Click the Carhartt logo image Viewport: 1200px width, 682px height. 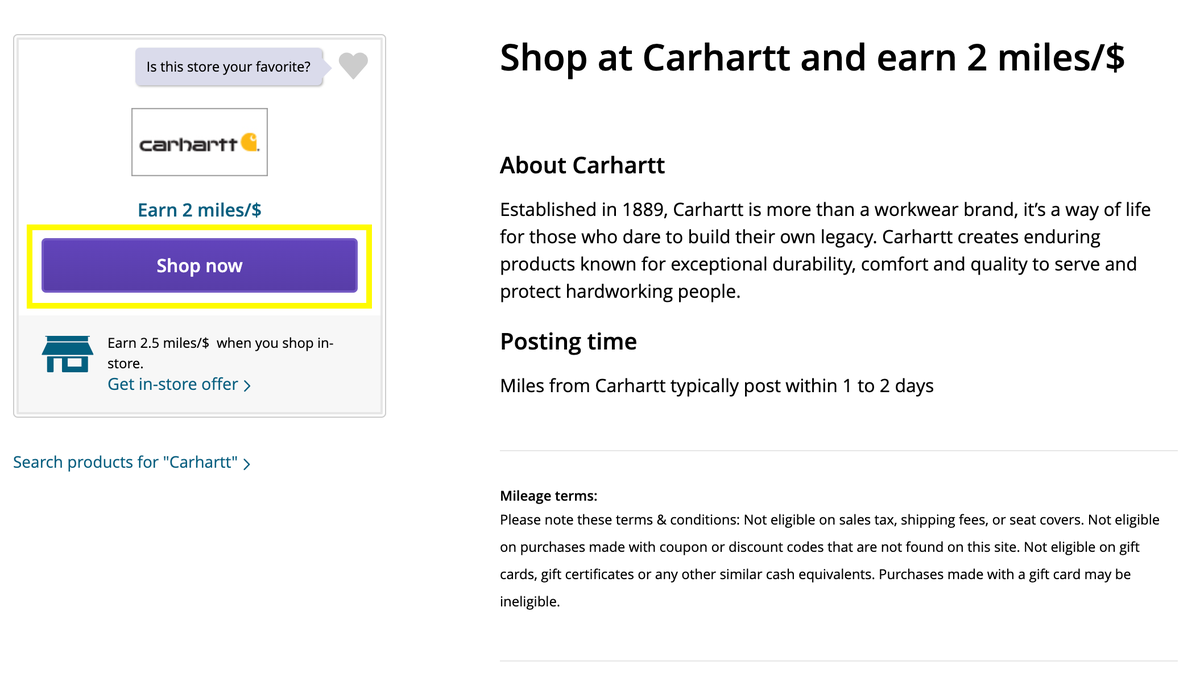[x=200, y=142]
